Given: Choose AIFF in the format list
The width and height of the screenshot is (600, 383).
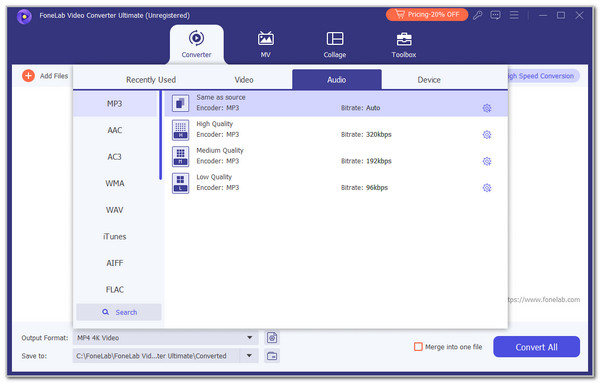Looking at the screenshot, I should click(115, 263).
